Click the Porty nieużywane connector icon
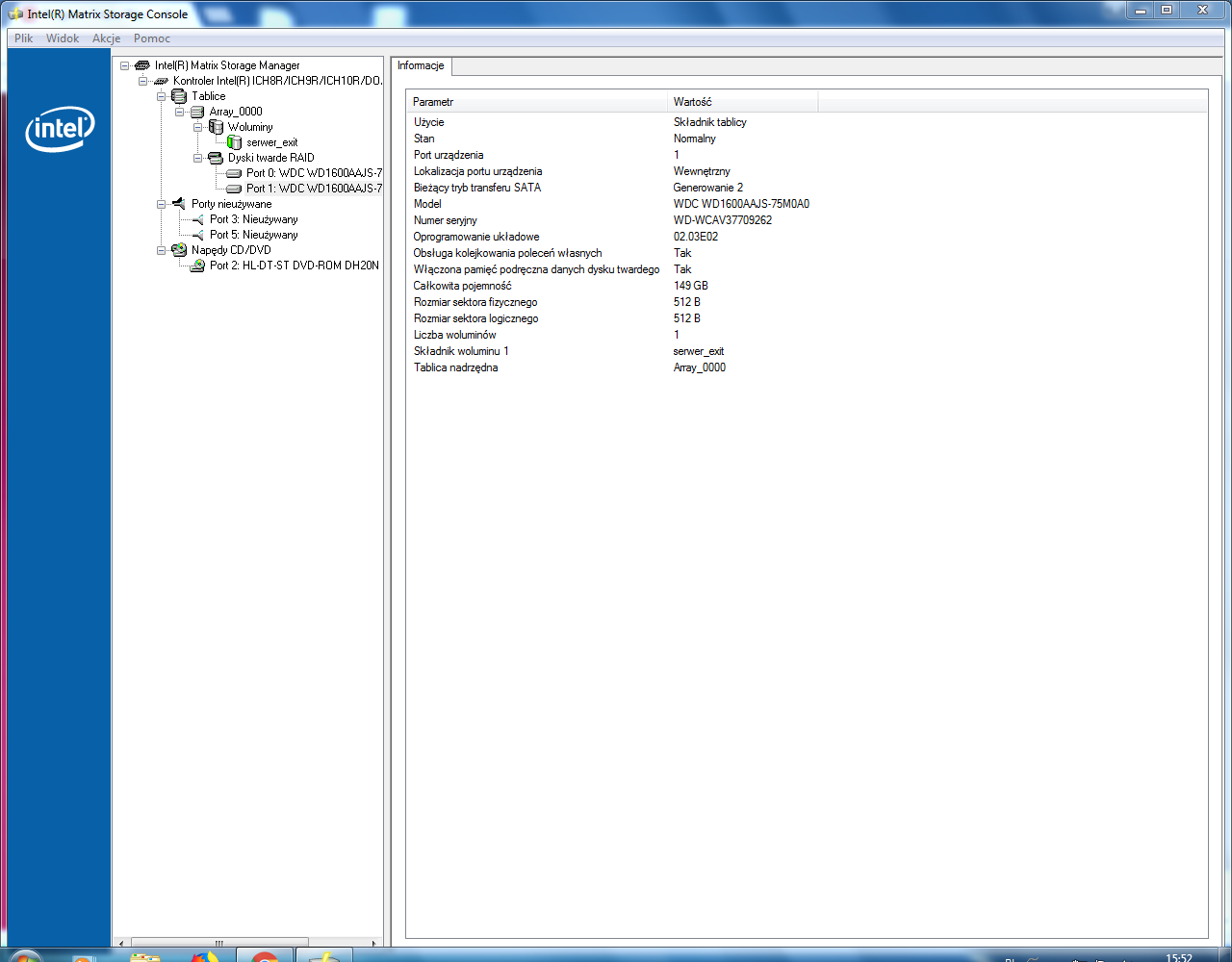1232x962 pixels. [x=179, y=204]
